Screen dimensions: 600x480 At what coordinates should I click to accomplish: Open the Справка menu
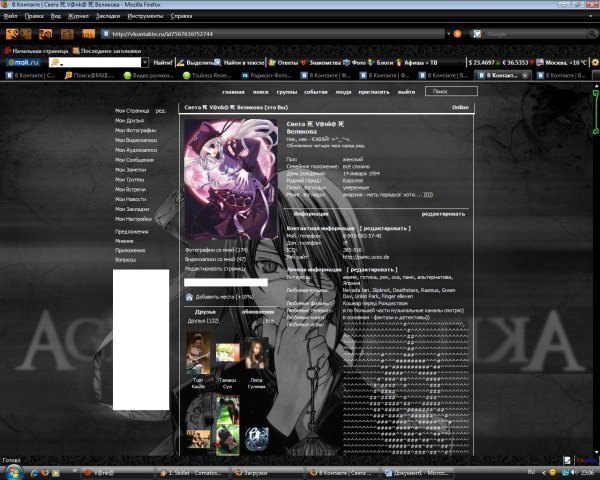tap(181, 16)
